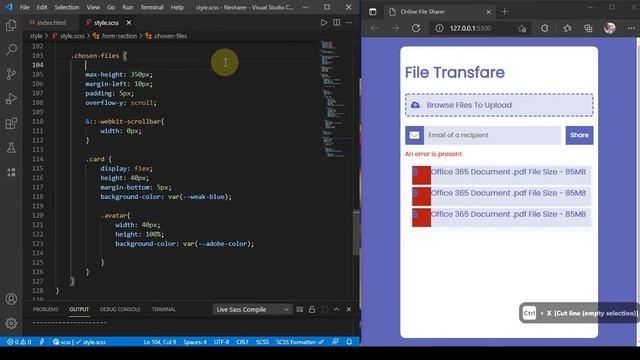Show errors and warnings count in status bar
The width and height of the screenshot is (640, 360).
coord(19,342)
